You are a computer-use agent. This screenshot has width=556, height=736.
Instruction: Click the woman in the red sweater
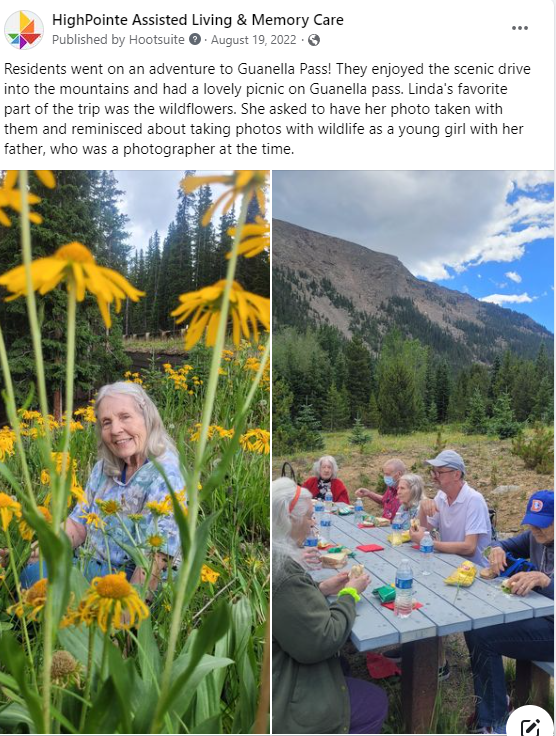point(325,480)
